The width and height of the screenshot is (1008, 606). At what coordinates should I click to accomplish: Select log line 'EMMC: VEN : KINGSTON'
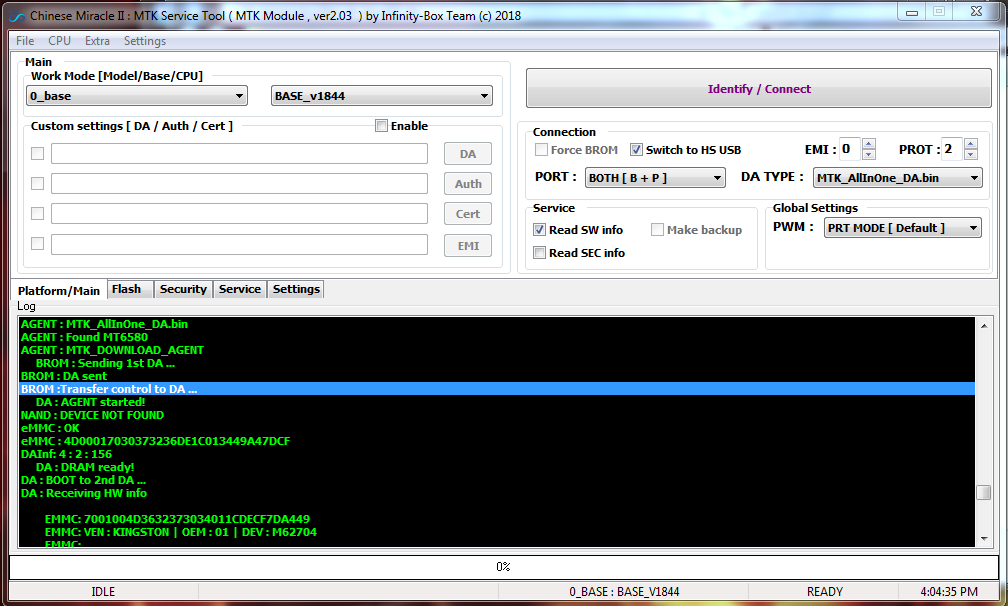tap(497, 532)
